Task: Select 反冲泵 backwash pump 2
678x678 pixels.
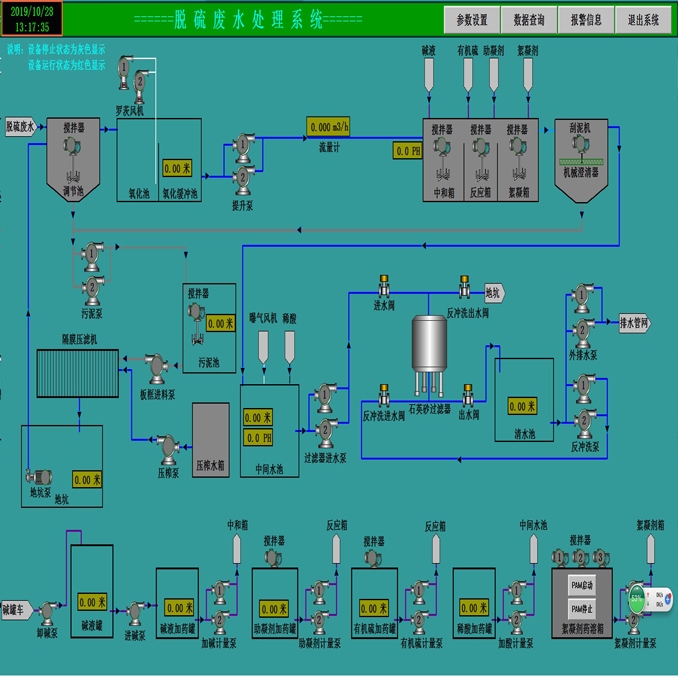Action: point(585,424)
